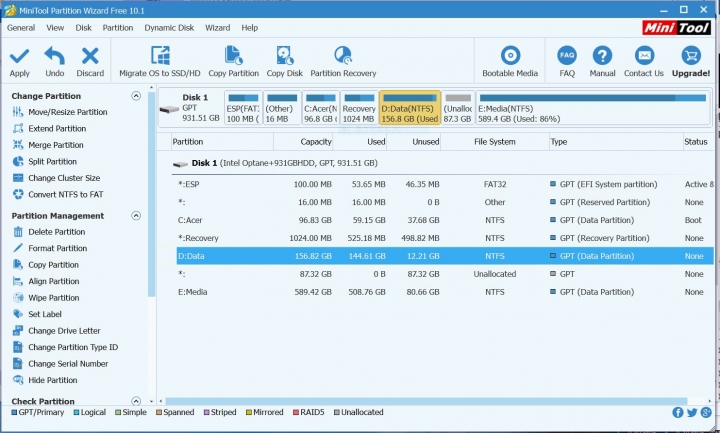Screen dimensions: 720x433
Task: Select the Unallocated 87.3 GB disk map block
Action: coord(458,108)
